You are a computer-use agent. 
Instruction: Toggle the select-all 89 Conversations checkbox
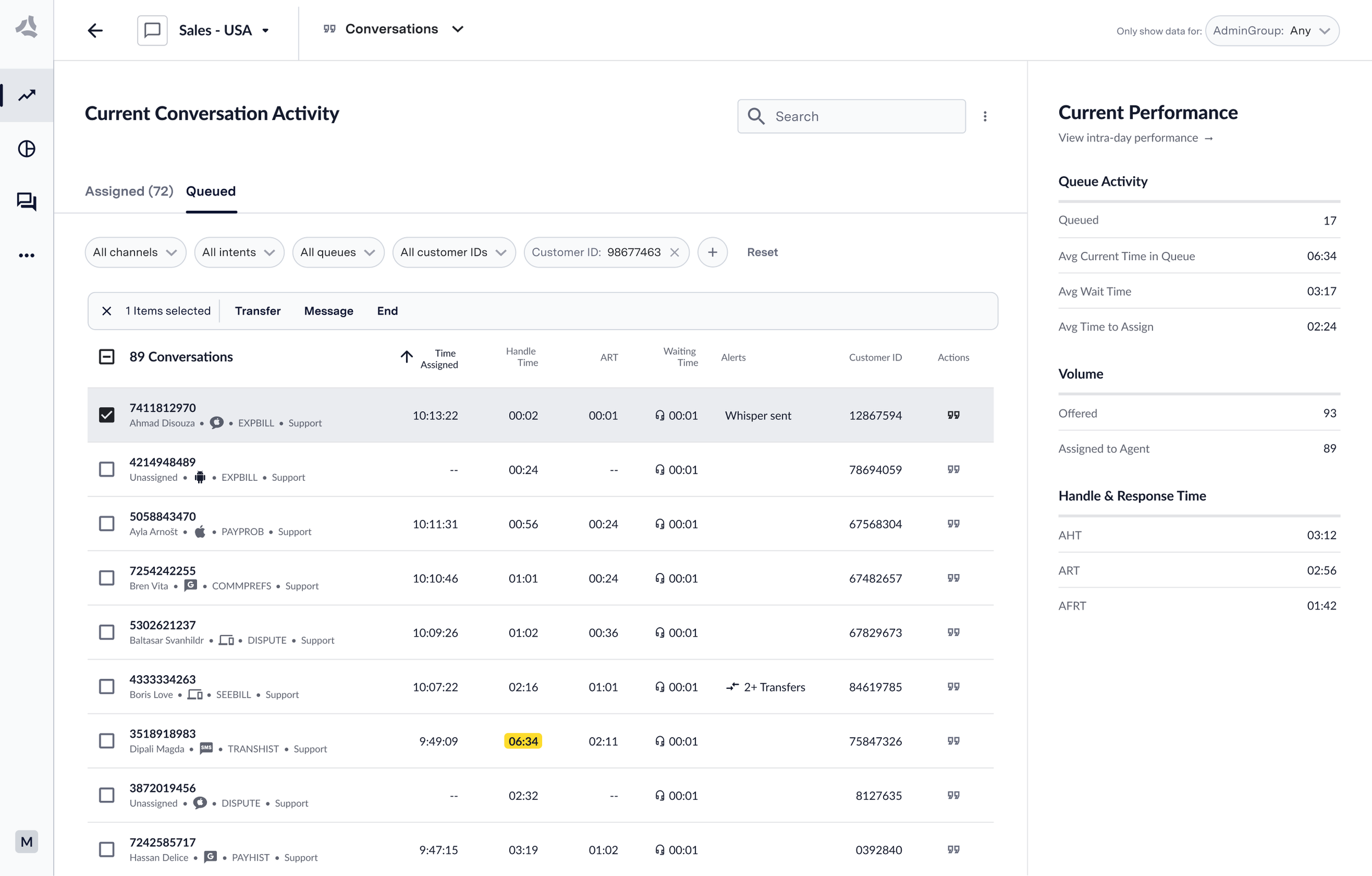pyautogui.click(x=106, y=357)
